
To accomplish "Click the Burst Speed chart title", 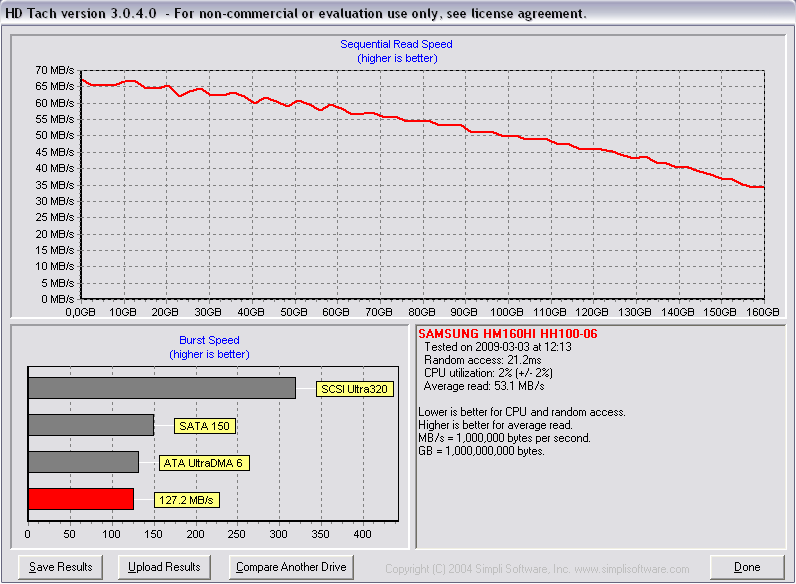I will 209,340.
